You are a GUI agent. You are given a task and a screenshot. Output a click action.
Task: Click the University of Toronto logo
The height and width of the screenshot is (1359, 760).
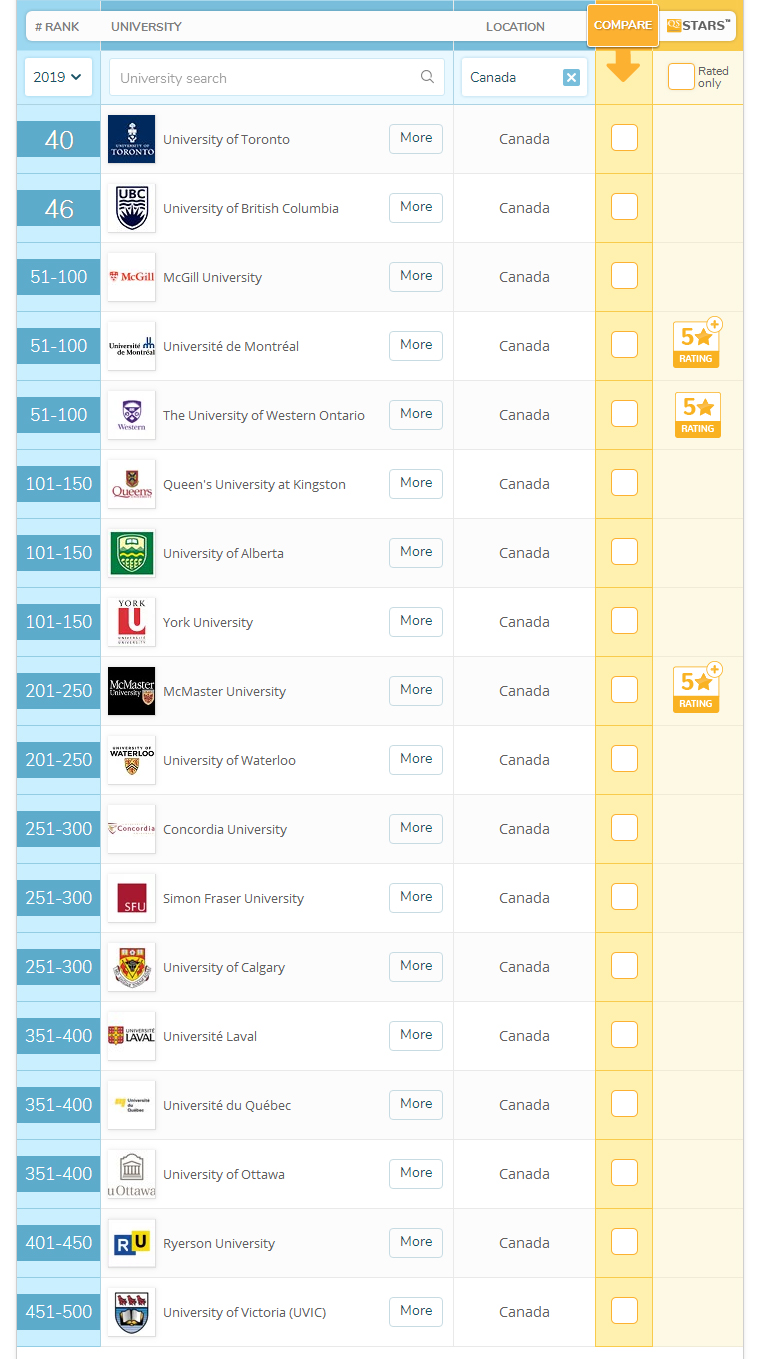(131, 139)
